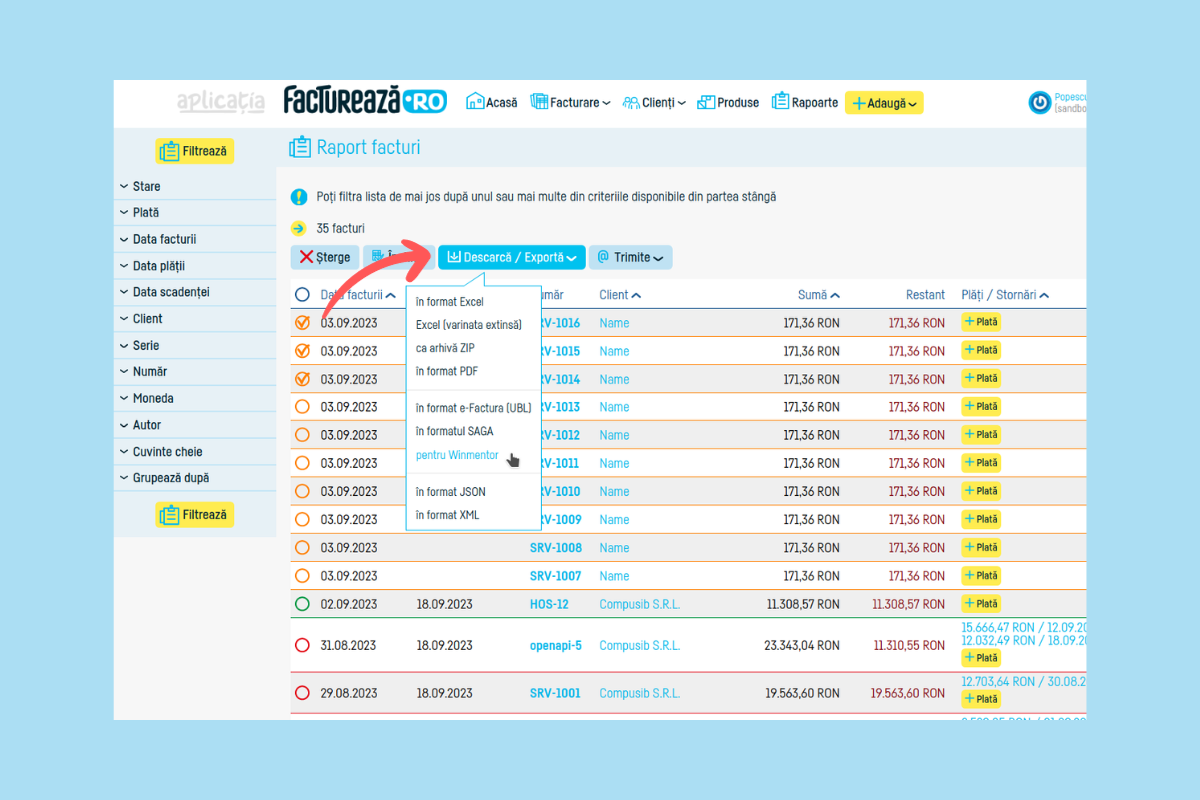Click the power icon next to the username
The width and height of the screenshot is (1200, 800).
(1040, 102)
